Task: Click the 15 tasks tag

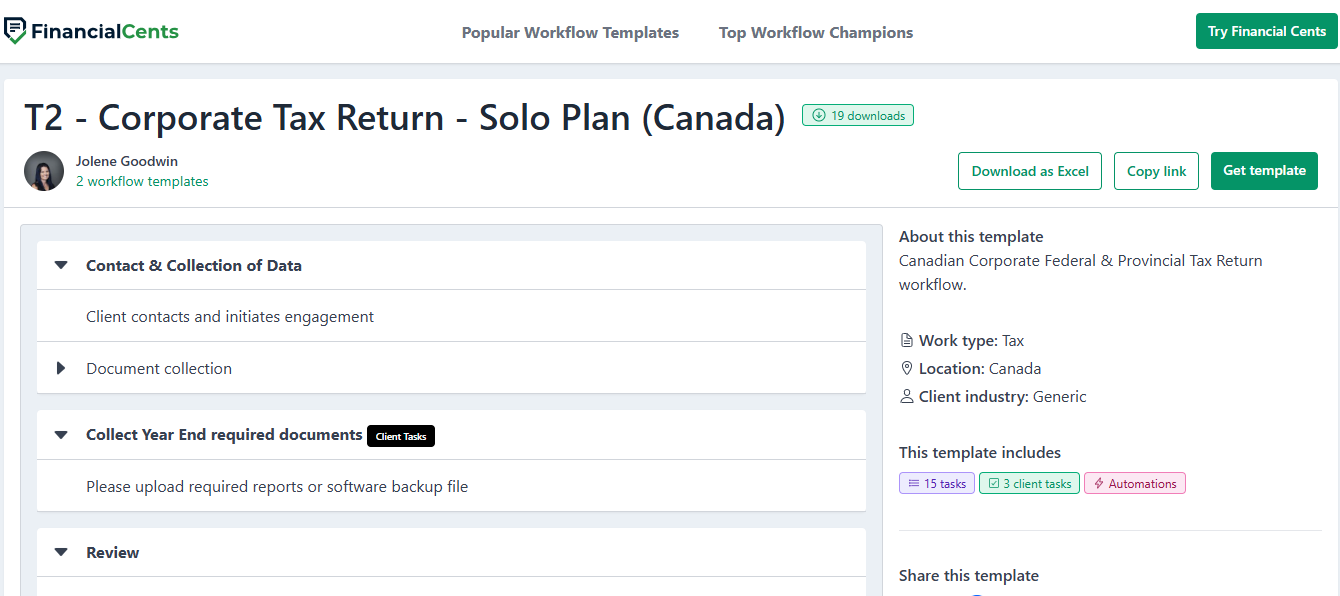Action: point(937,483)
